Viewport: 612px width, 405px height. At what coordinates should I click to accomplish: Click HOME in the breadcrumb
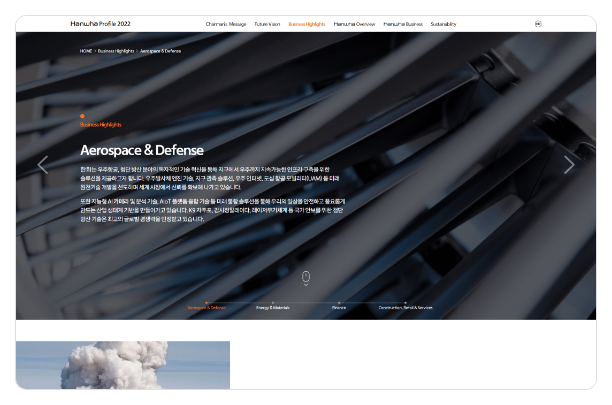click(x=86, y=49)
